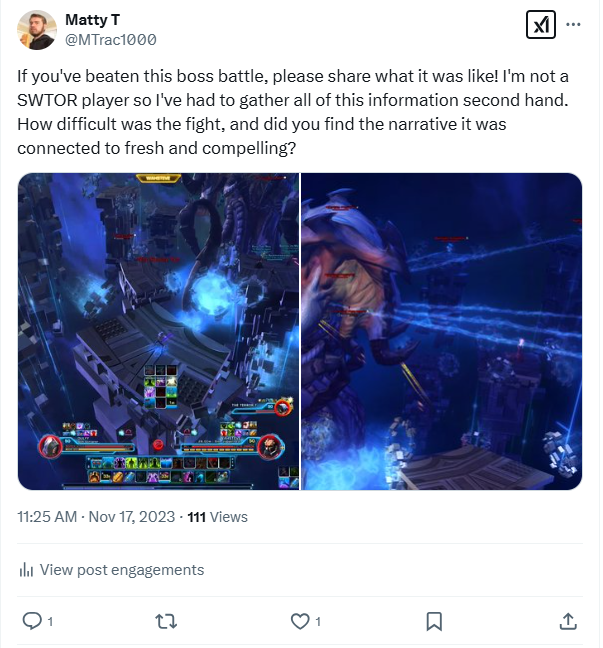Repost this tweet with the retweet icon
The image size is (603, 648).
(x=166, y=621)
